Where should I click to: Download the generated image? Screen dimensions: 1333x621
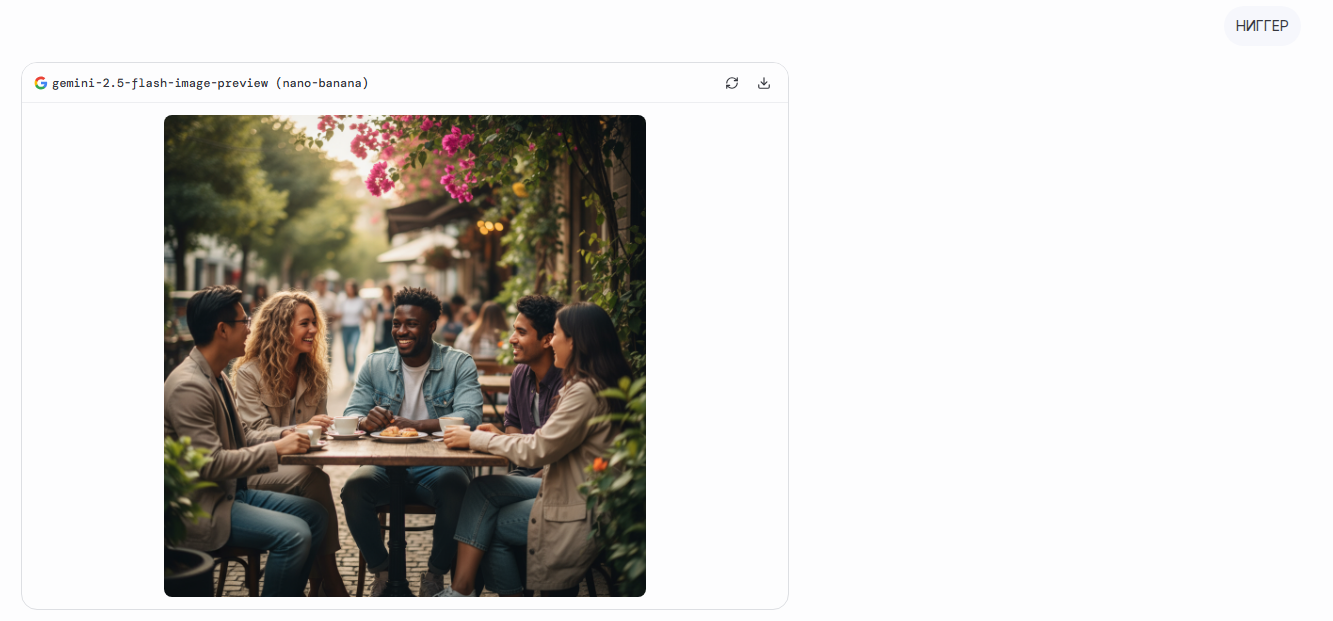click(764, 83)
